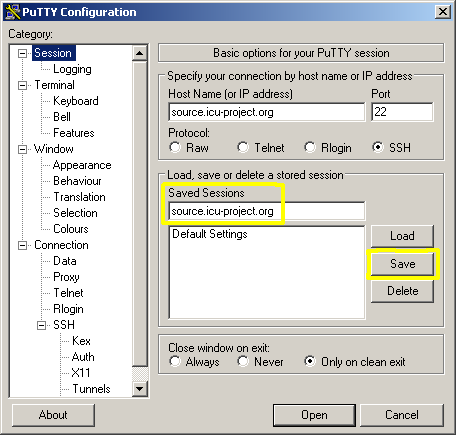Open Proxy settings category

click(66, 277)
